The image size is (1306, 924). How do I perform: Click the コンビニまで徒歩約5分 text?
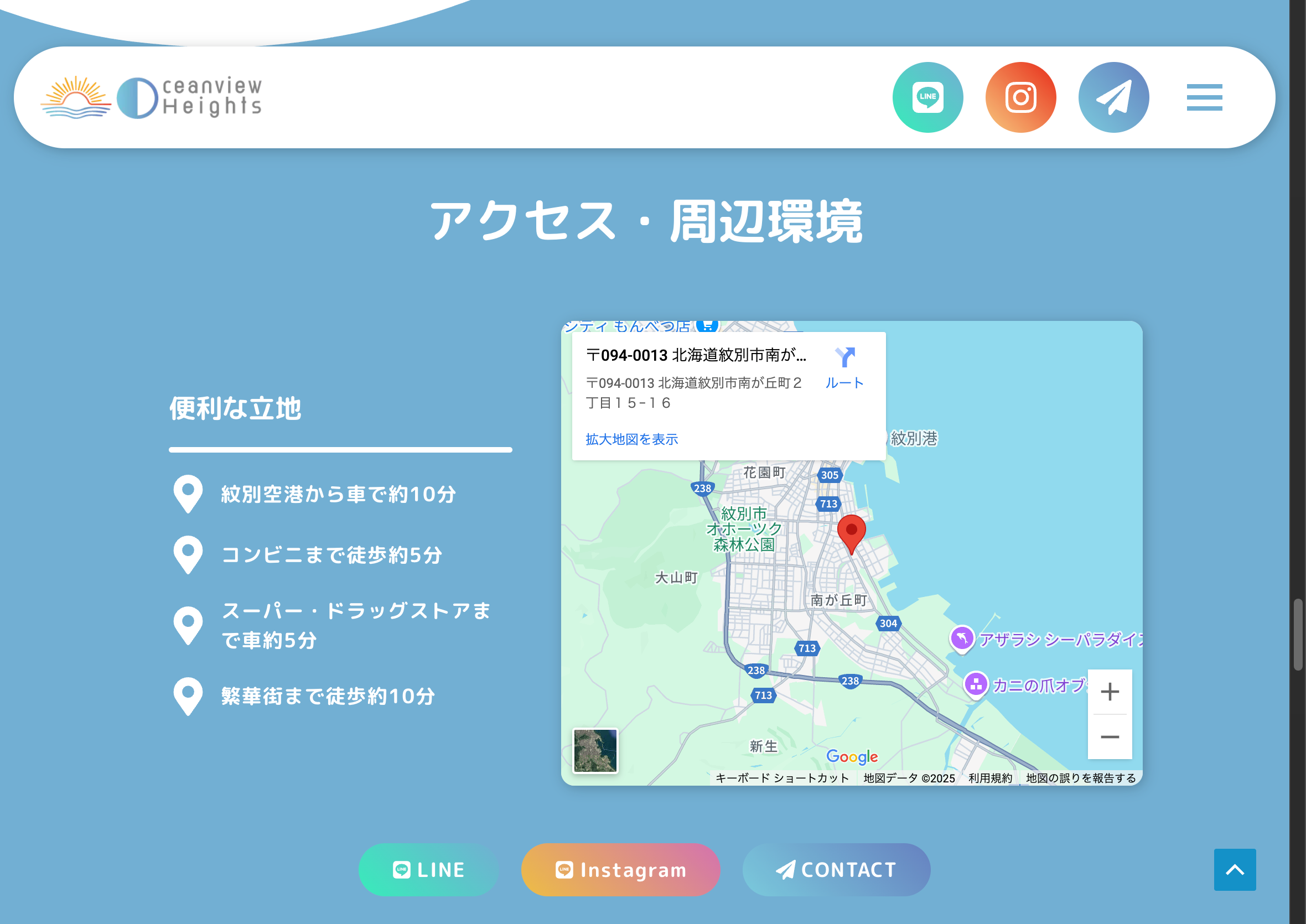[332, 555]
